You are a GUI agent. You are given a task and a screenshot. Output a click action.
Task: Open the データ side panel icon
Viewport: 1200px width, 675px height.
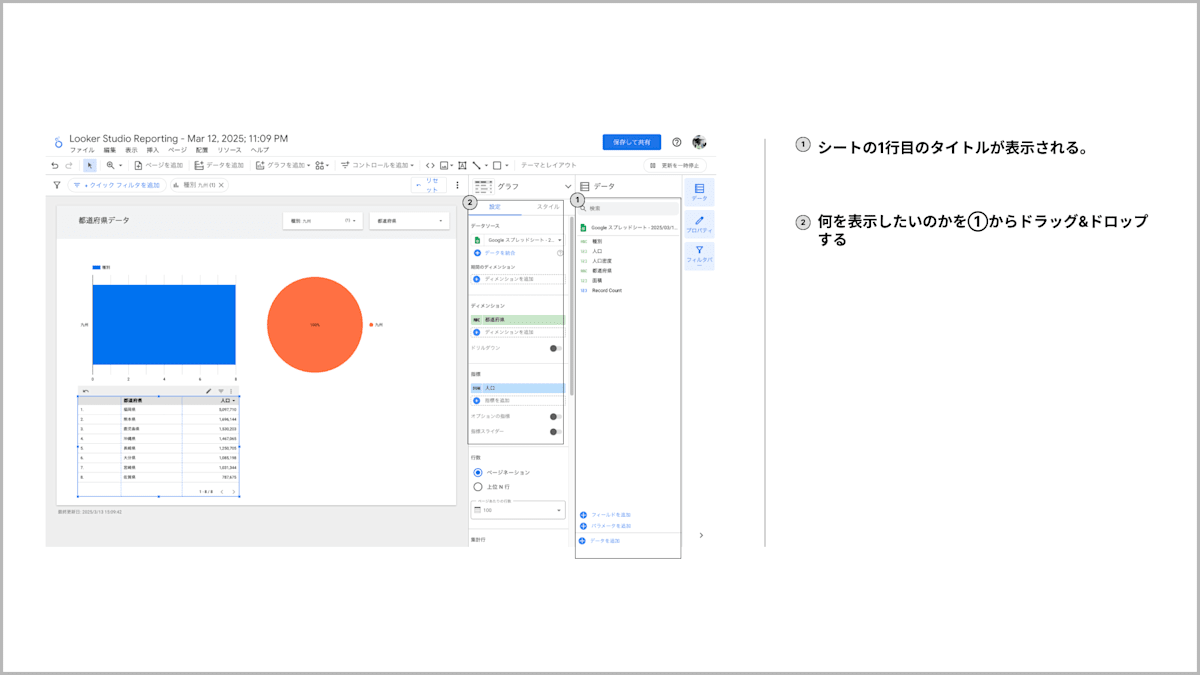(x=699, y=191)
